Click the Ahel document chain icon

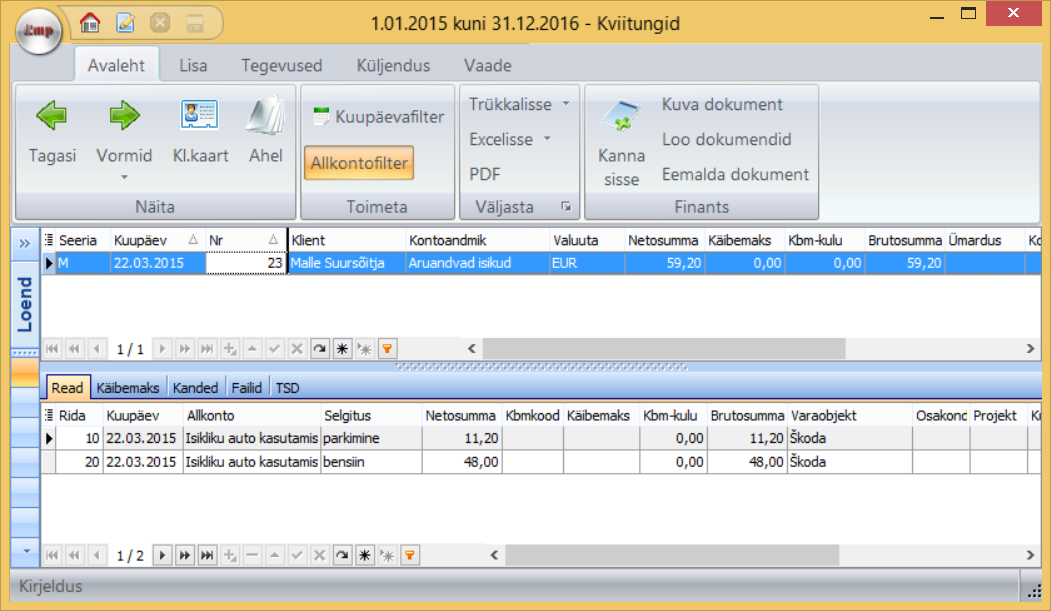click(265, 117)
